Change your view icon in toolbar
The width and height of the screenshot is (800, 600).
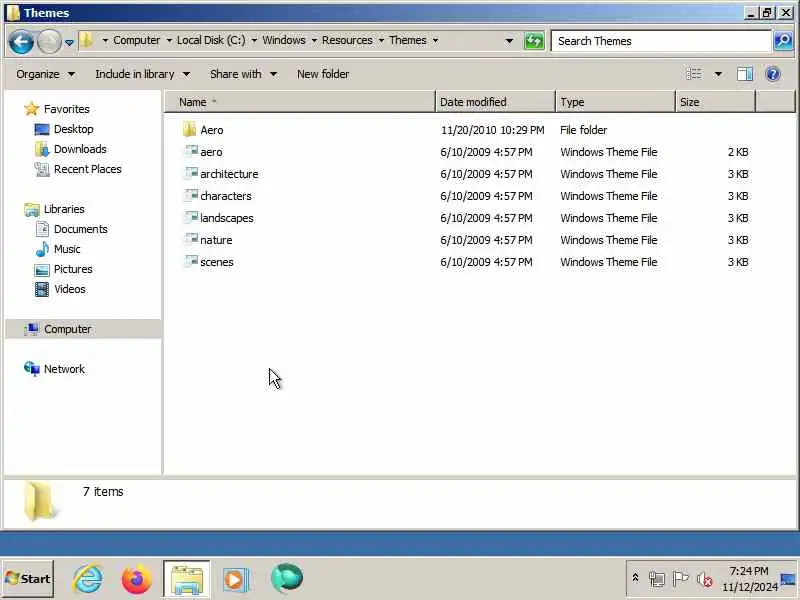click(693, 74)
